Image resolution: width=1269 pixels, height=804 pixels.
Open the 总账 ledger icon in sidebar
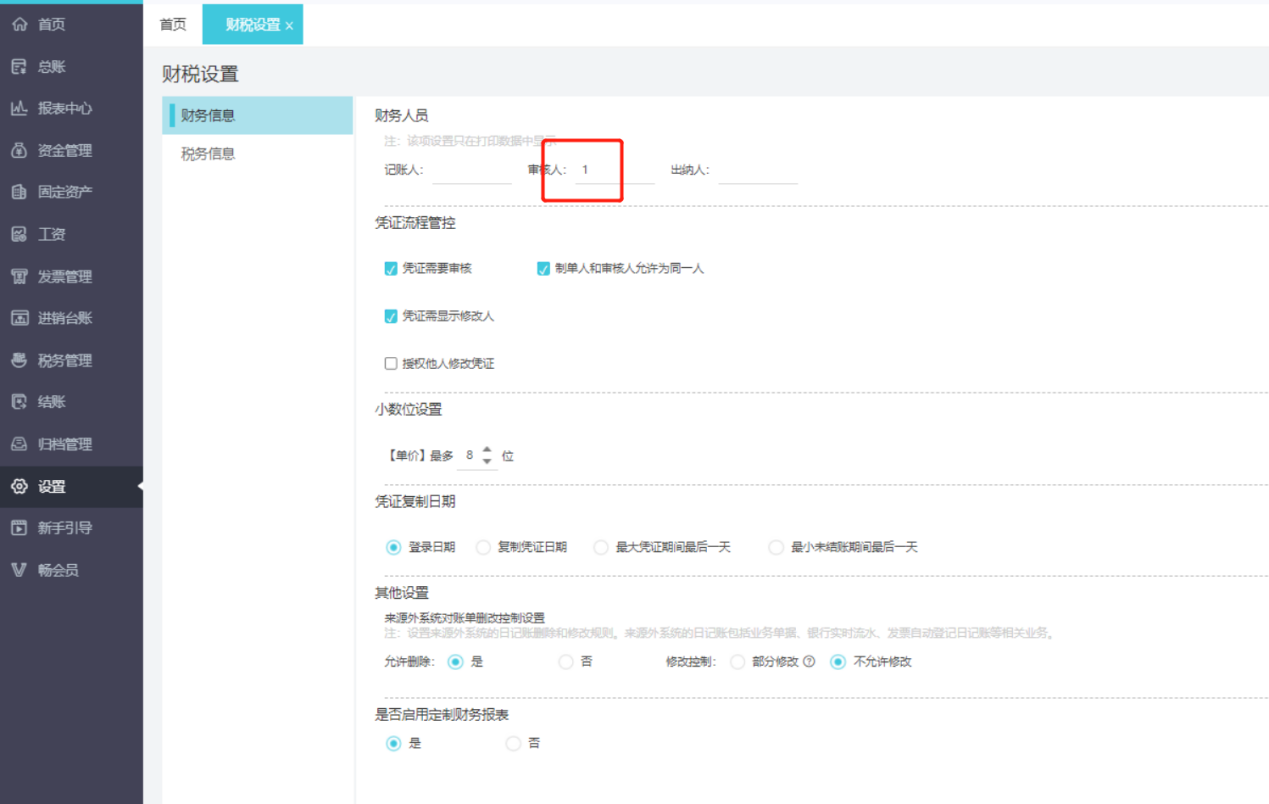tap(19, 67)
